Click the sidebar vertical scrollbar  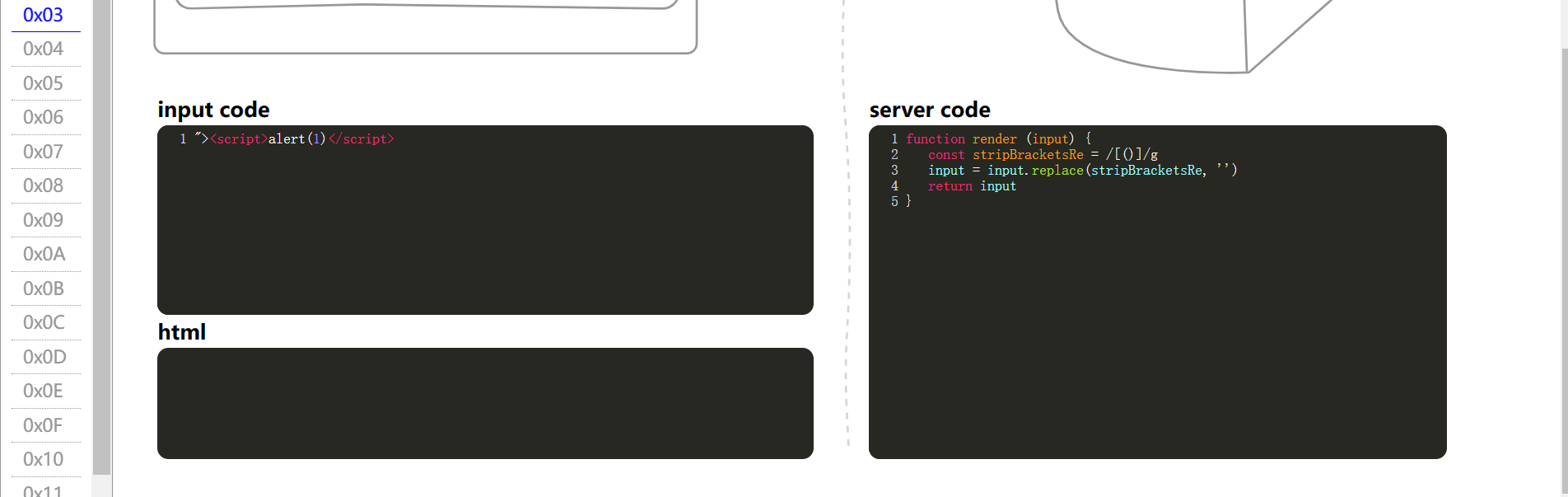pos(101,237)
